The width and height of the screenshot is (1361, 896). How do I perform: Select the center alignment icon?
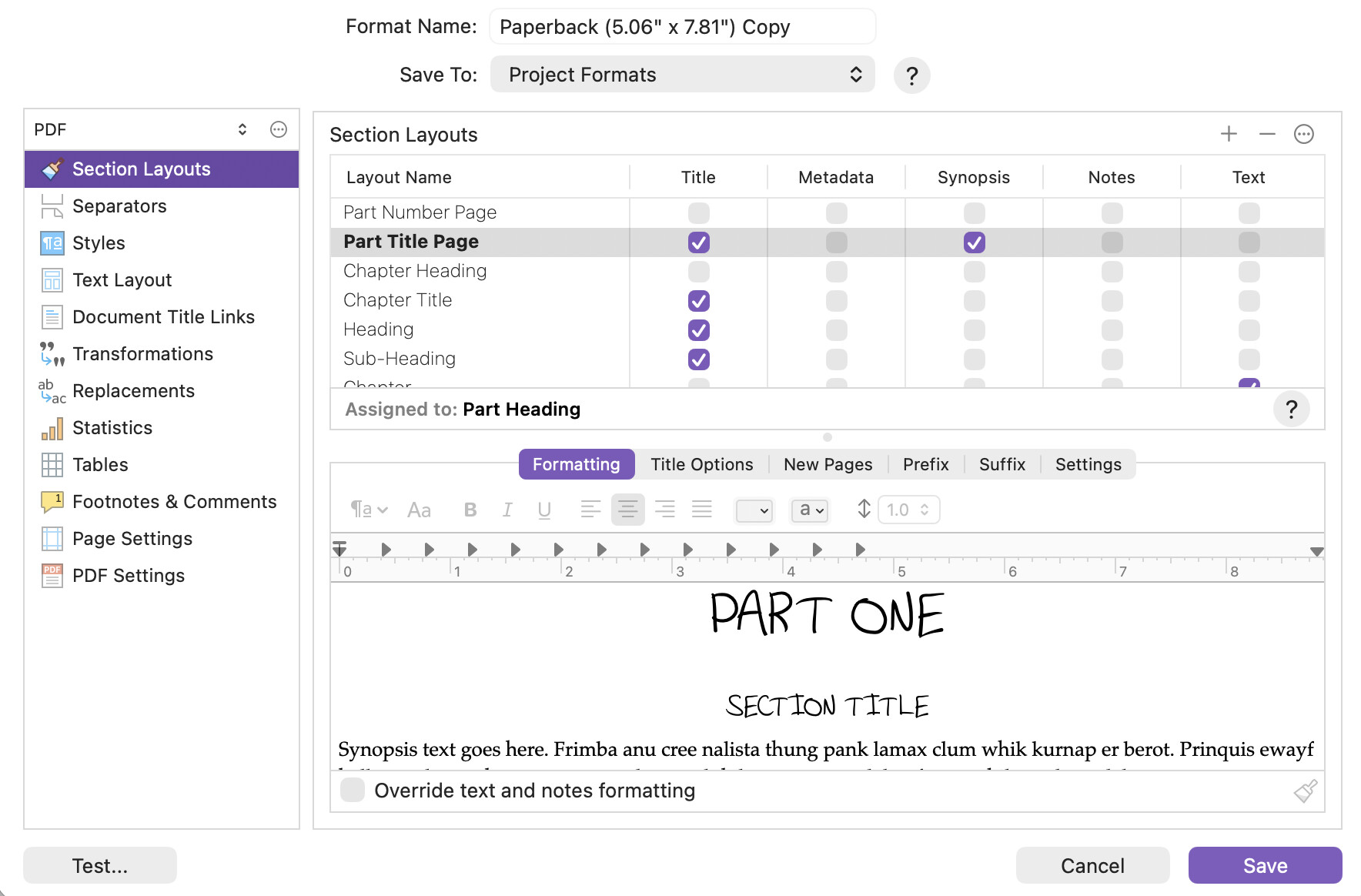click(627, 510)
